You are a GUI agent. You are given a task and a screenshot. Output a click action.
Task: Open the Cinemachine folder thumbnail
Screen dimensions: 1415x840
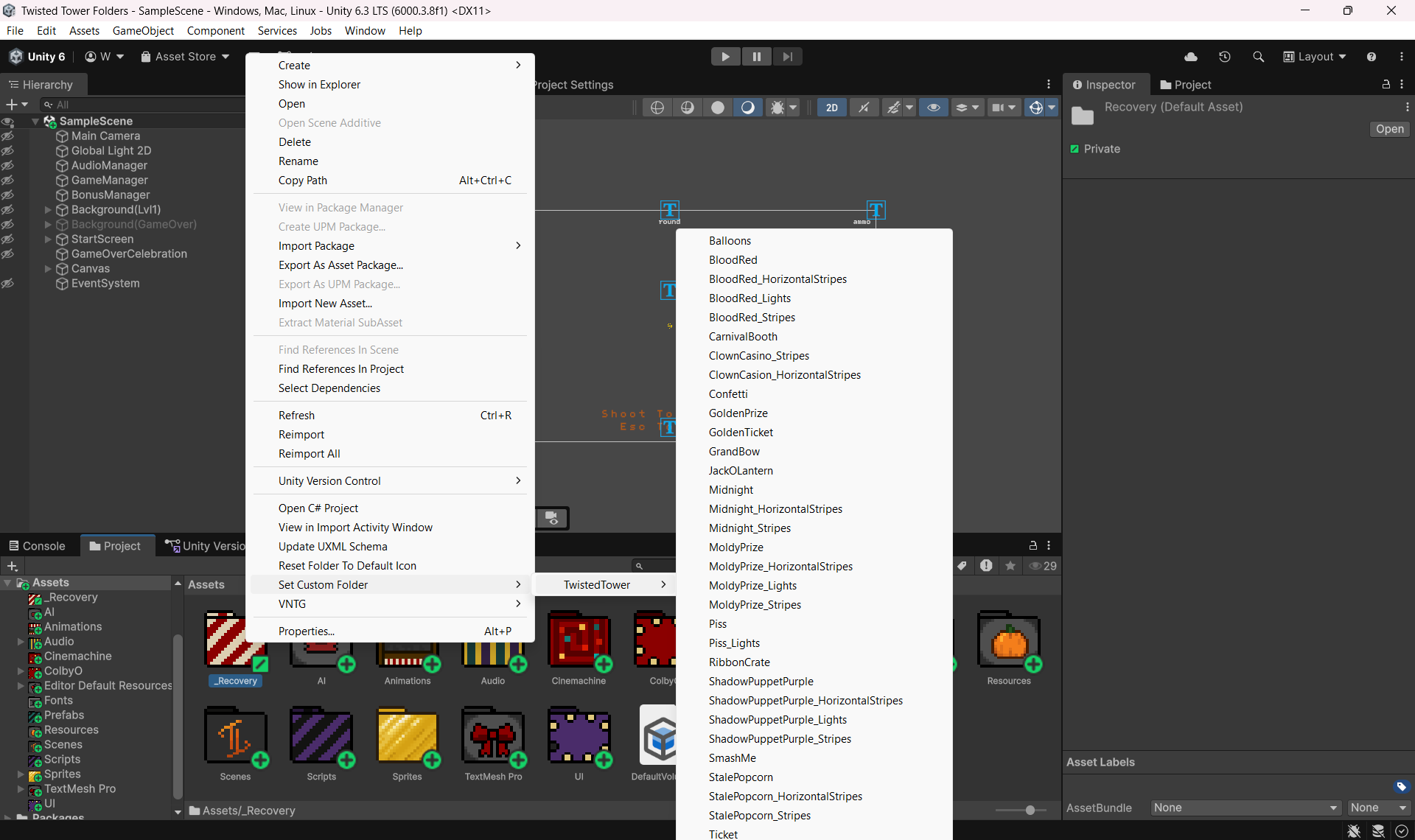pyautogui.click(x=579, y=640)
